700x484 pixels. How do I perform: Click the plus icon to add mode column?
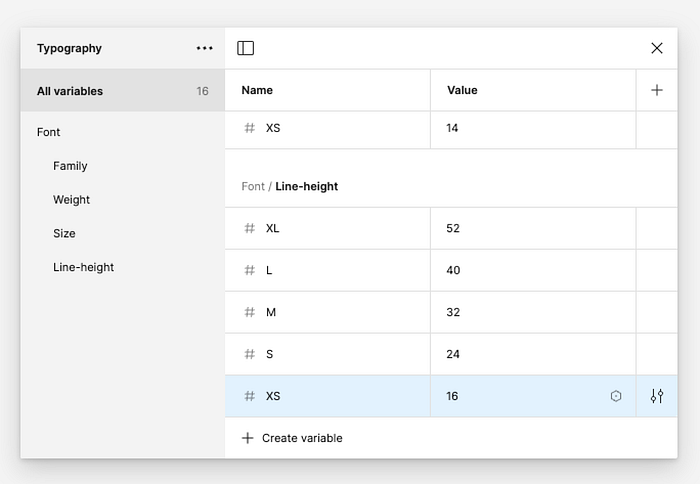tap(657, 90)
